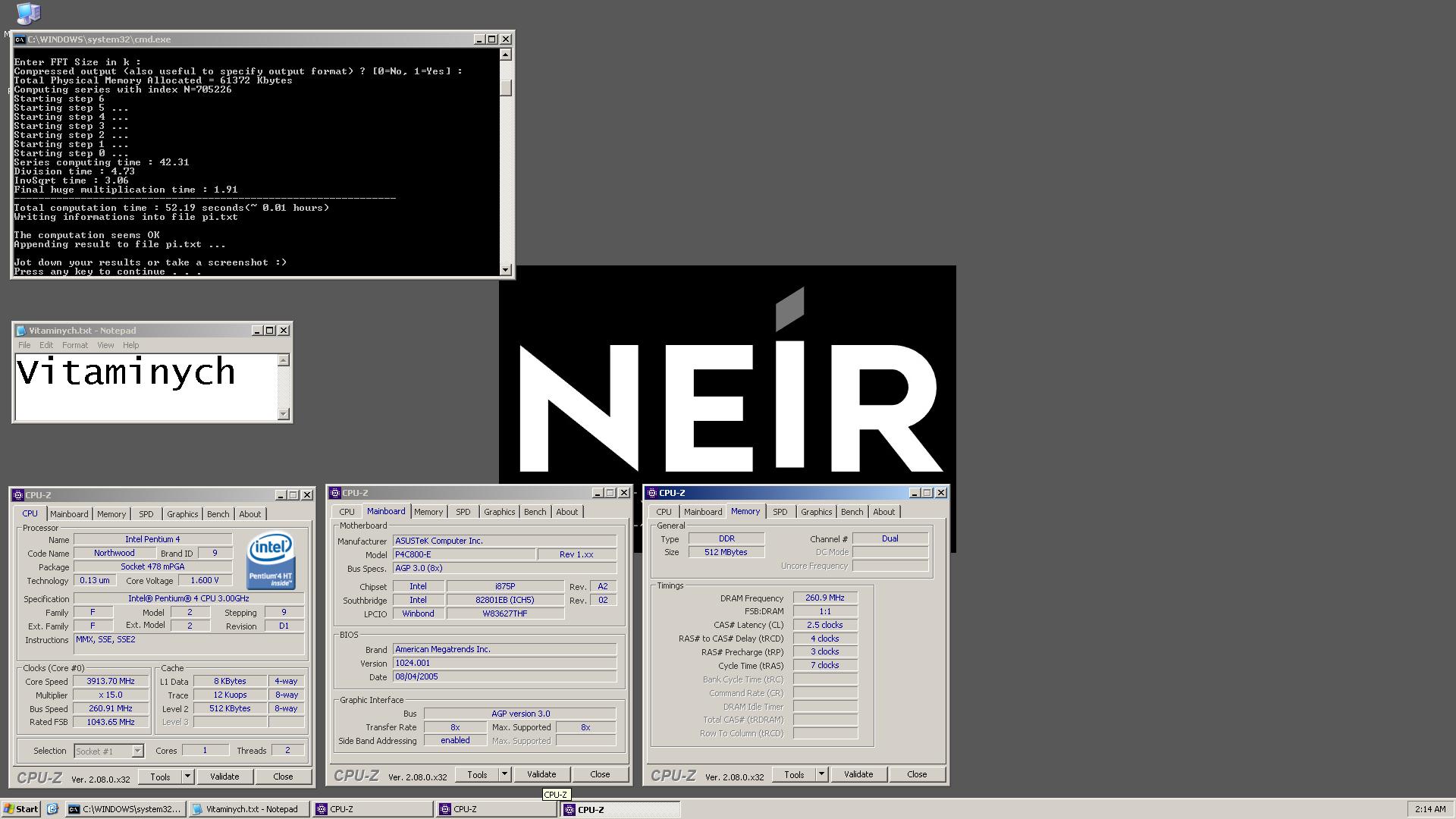The image size is (1456, 819).
Task: Click Validate in the Mainboard window
Action: pos(541,774)
